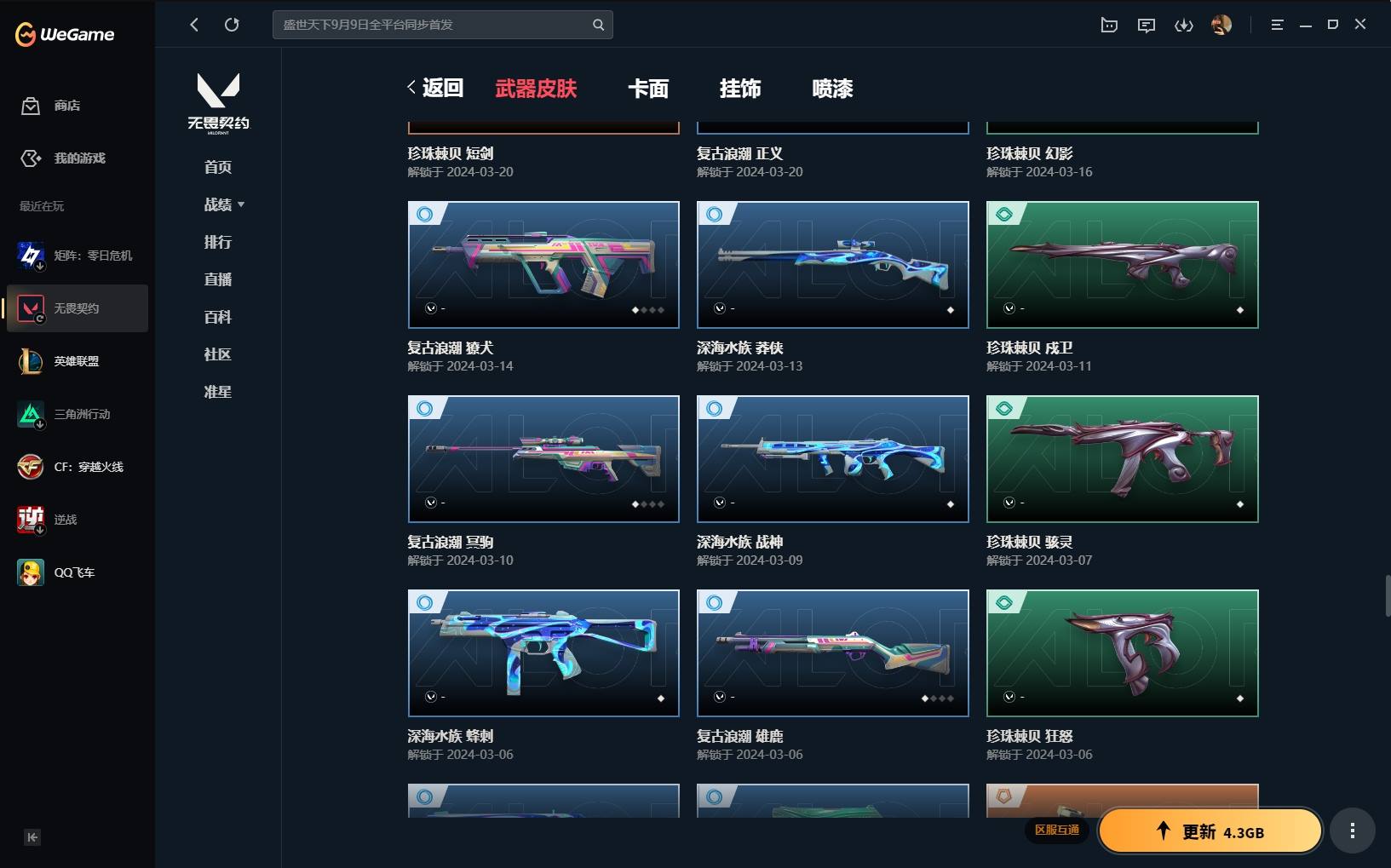
Task: Click the vertical scrollbar thumb on right
Action: (1388, 595)
